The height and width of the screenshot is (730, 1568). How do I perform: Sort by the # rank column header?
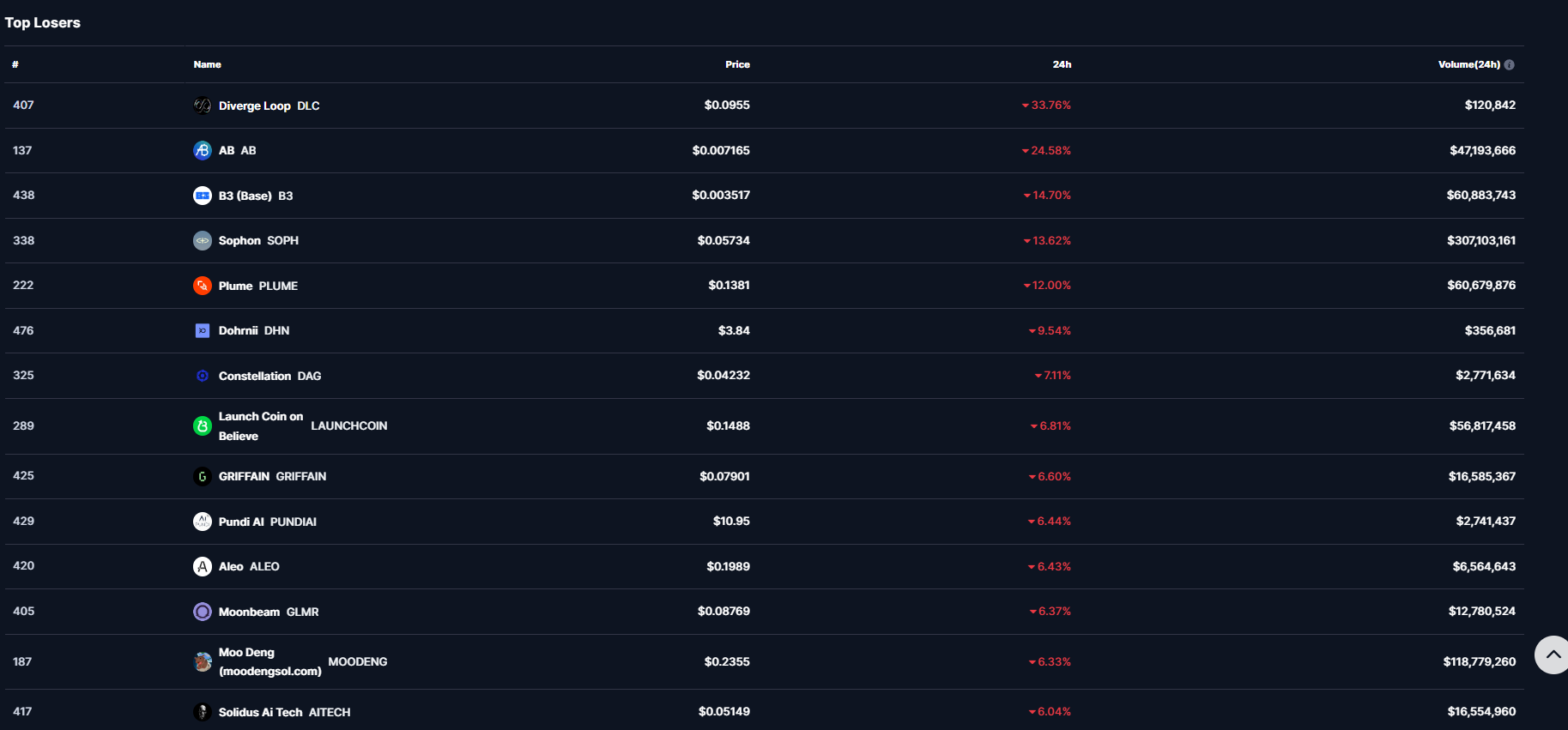(x=15, y=64)
